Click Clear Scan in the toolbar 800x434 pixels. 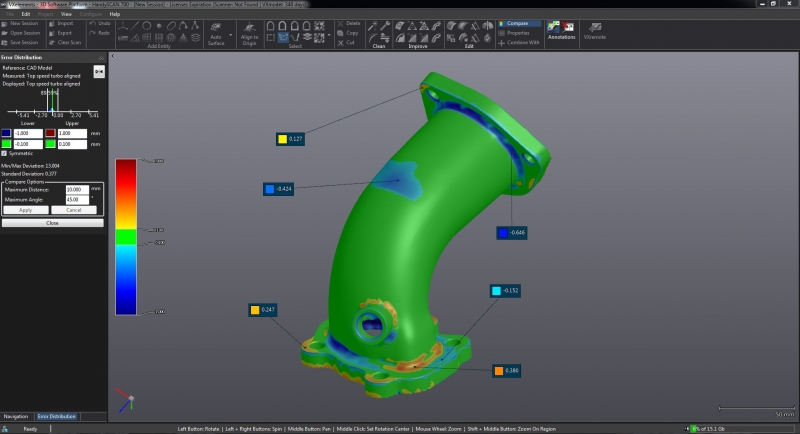[x=66, y=43]
